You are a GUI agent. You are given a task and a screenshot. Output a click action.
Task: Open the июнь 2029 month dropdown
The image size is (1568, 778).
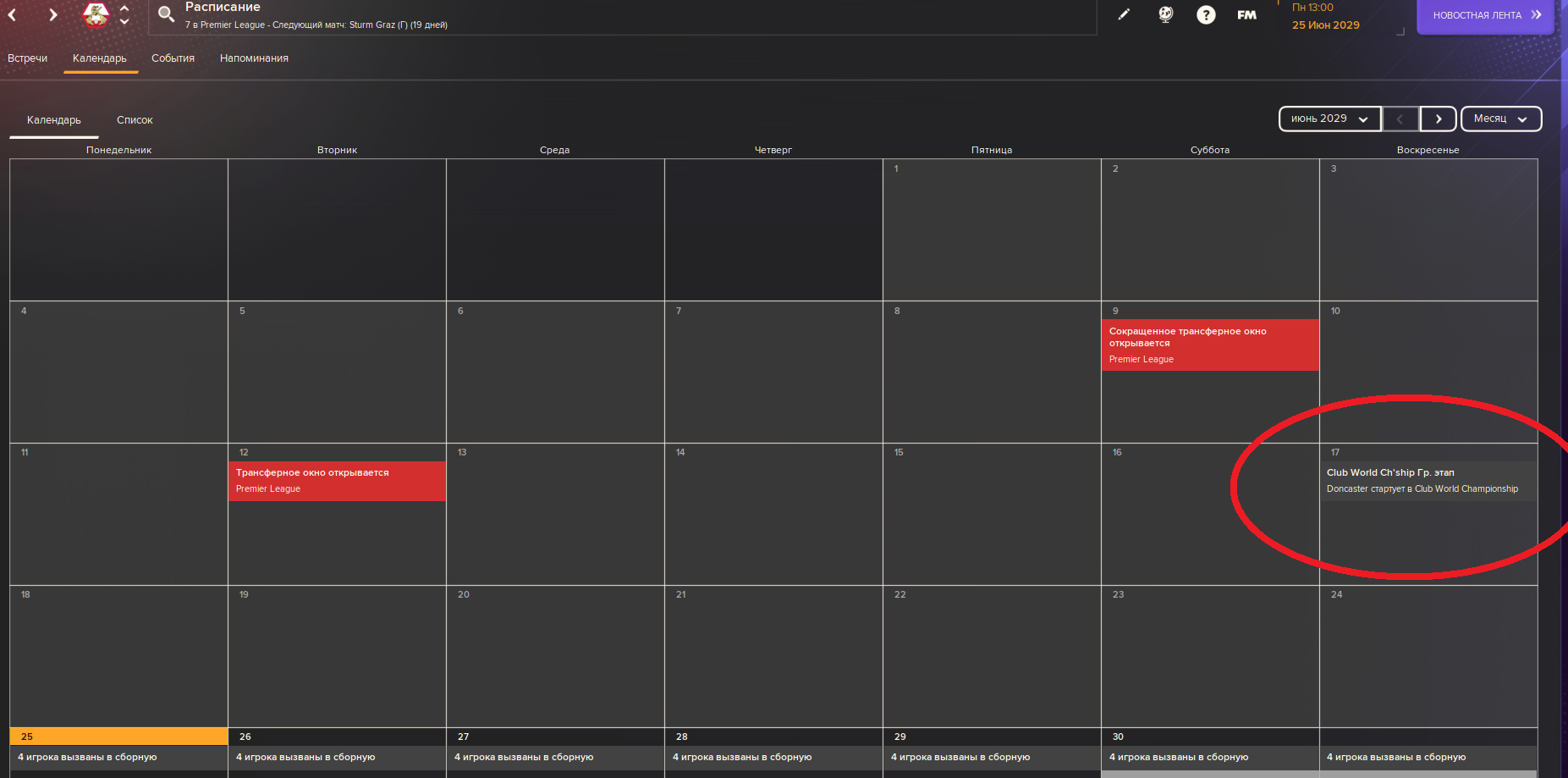pyautogui.click(x=1329, y=119)
